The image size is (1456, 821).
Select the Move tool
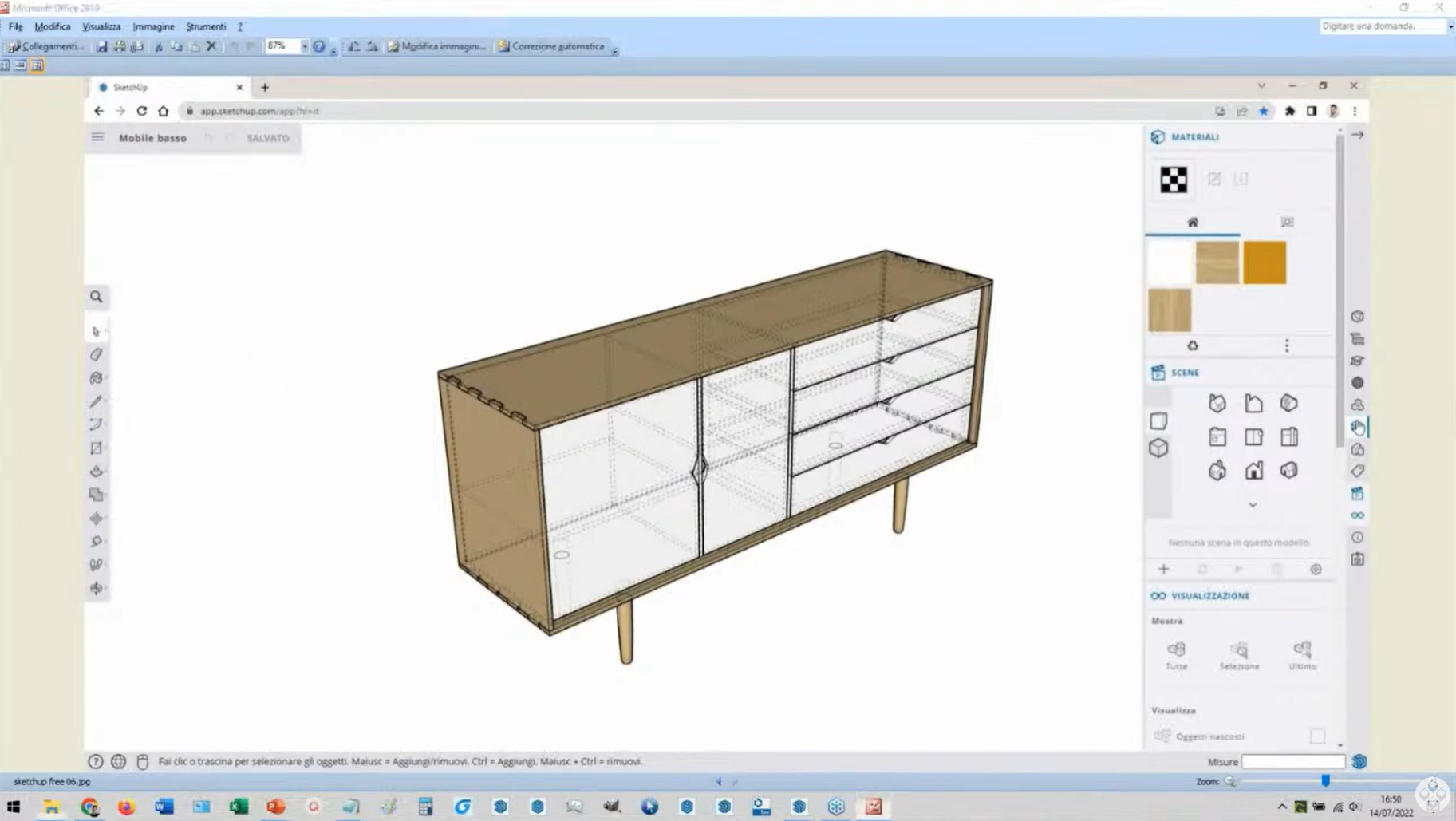click(97, 519)
